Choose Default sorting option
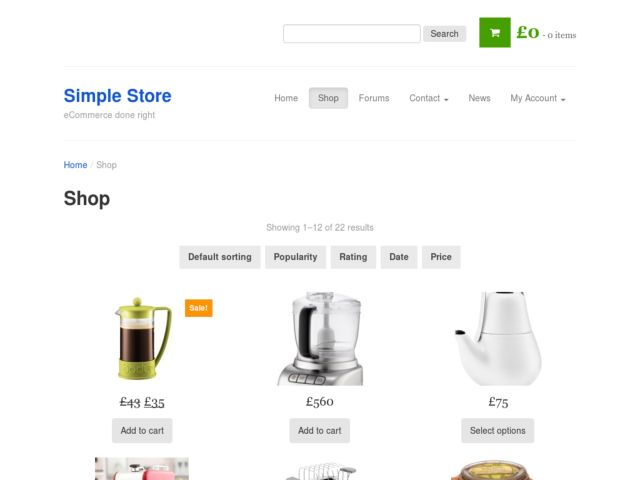640x480 pixels. pos(220,257)
